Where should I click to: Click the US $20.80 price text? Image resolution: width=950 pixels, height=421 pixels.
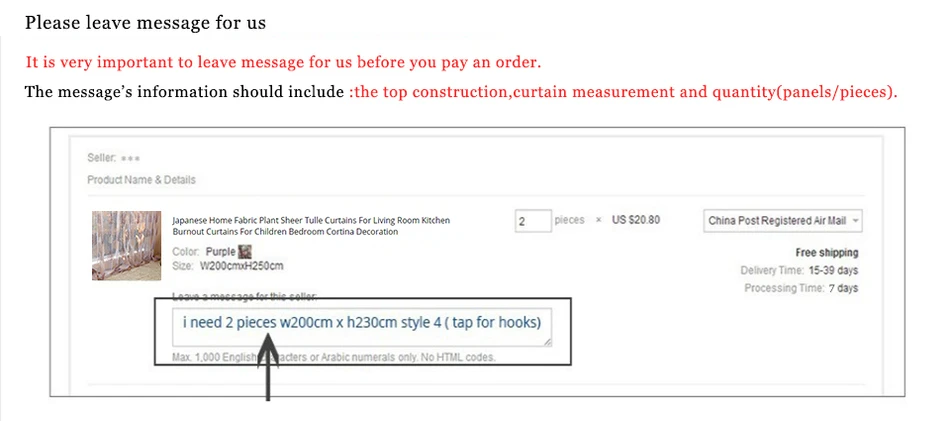tap(636, 220)
